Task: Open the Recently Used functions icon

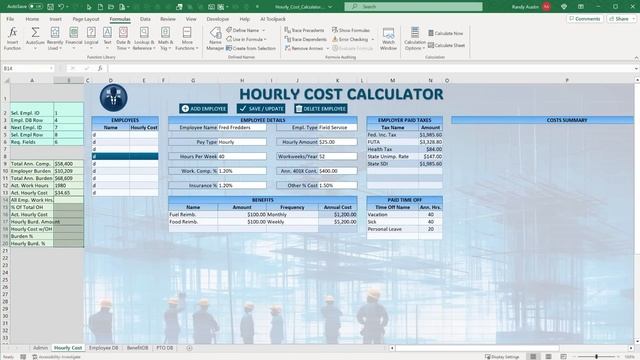Action: click(55, 39)
